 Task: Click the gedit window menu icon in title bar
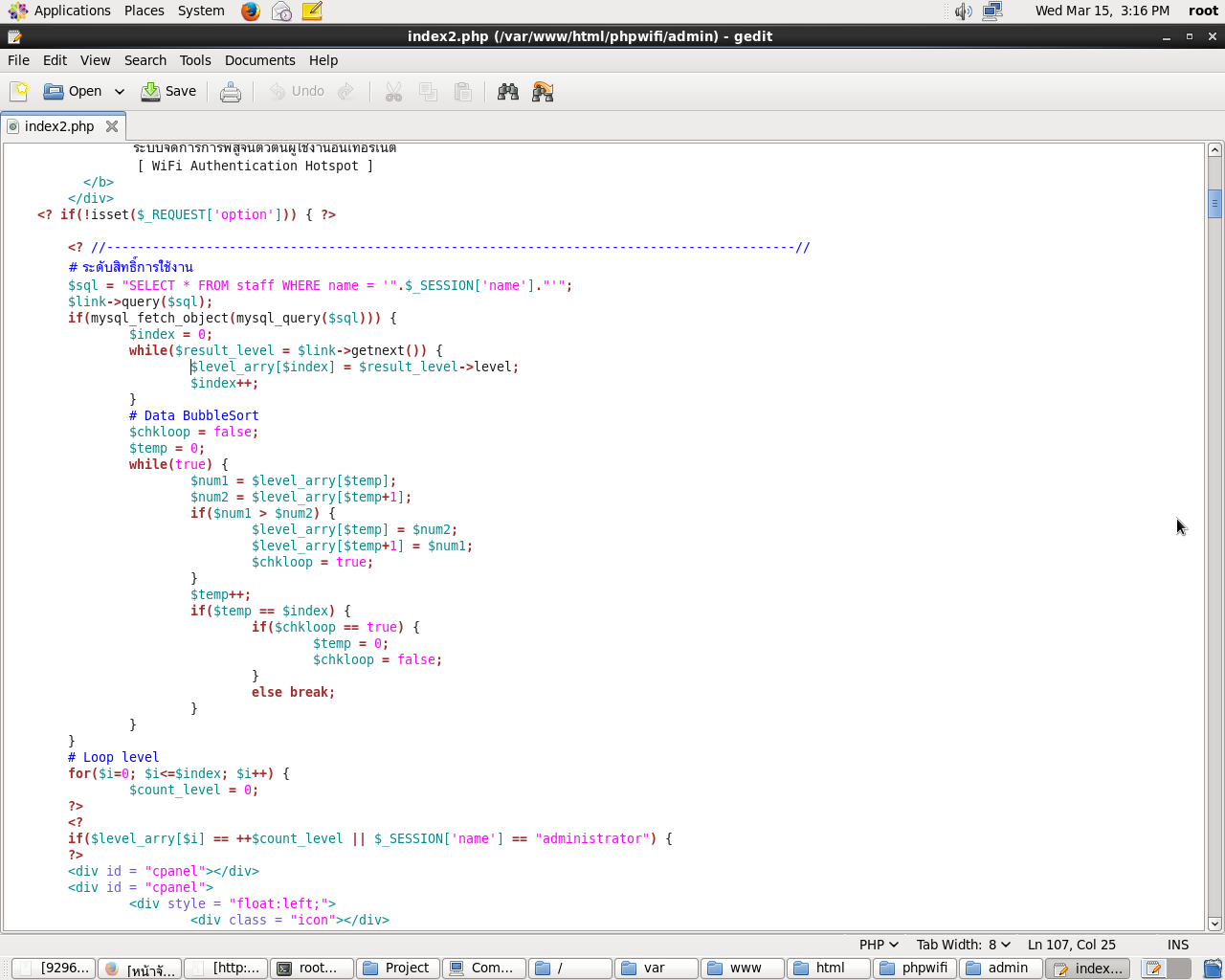pyautogui.click(x=14, y=36)
